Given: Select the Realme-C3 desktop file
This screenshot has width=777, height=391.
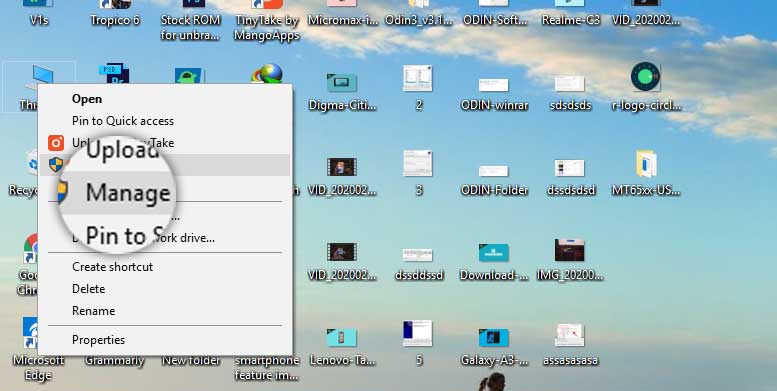Looking at the screenshot, I should (x=570, y=14).
